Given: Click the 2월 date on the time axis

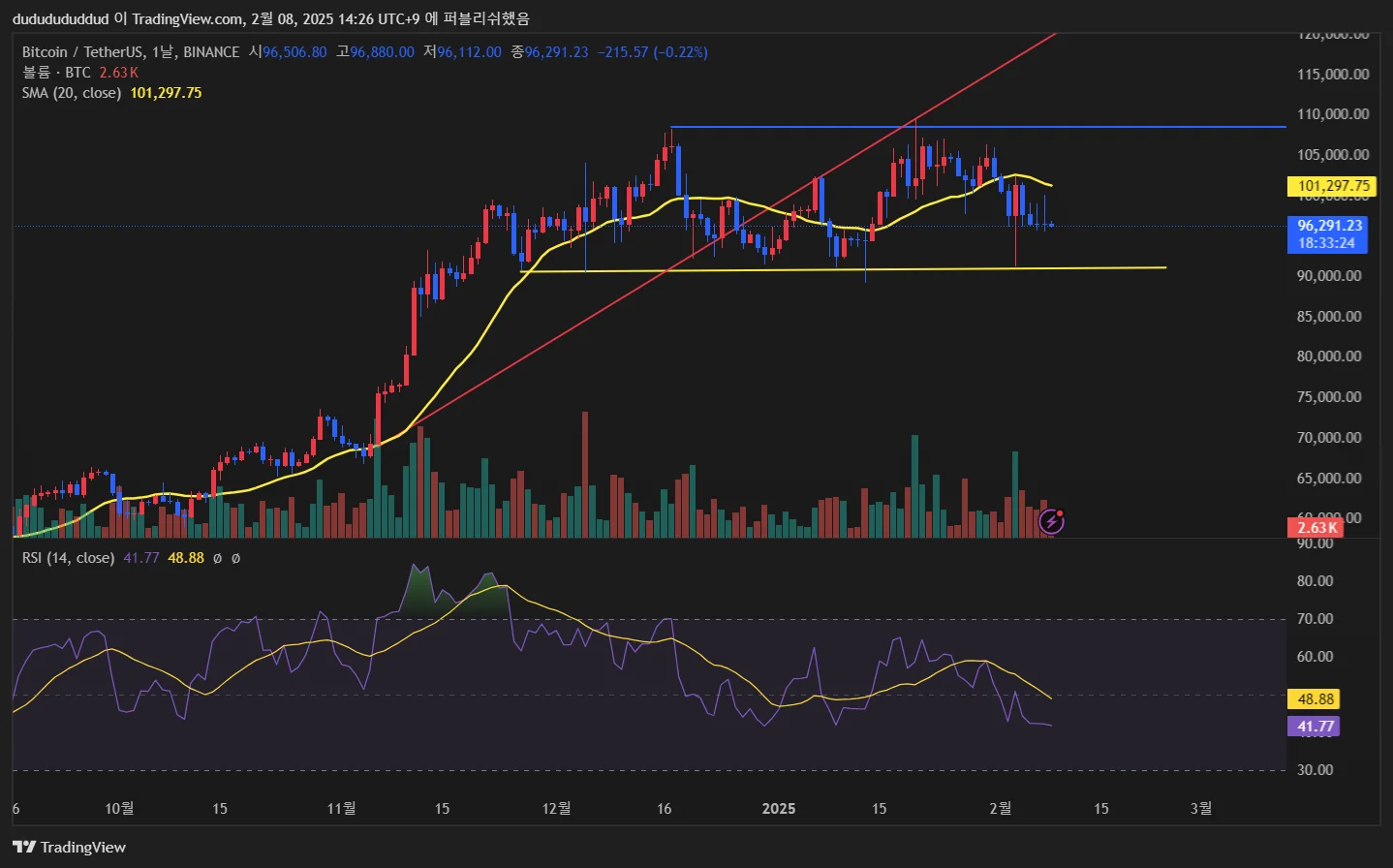Looking at the screenshot, I should click(1001, 808).
